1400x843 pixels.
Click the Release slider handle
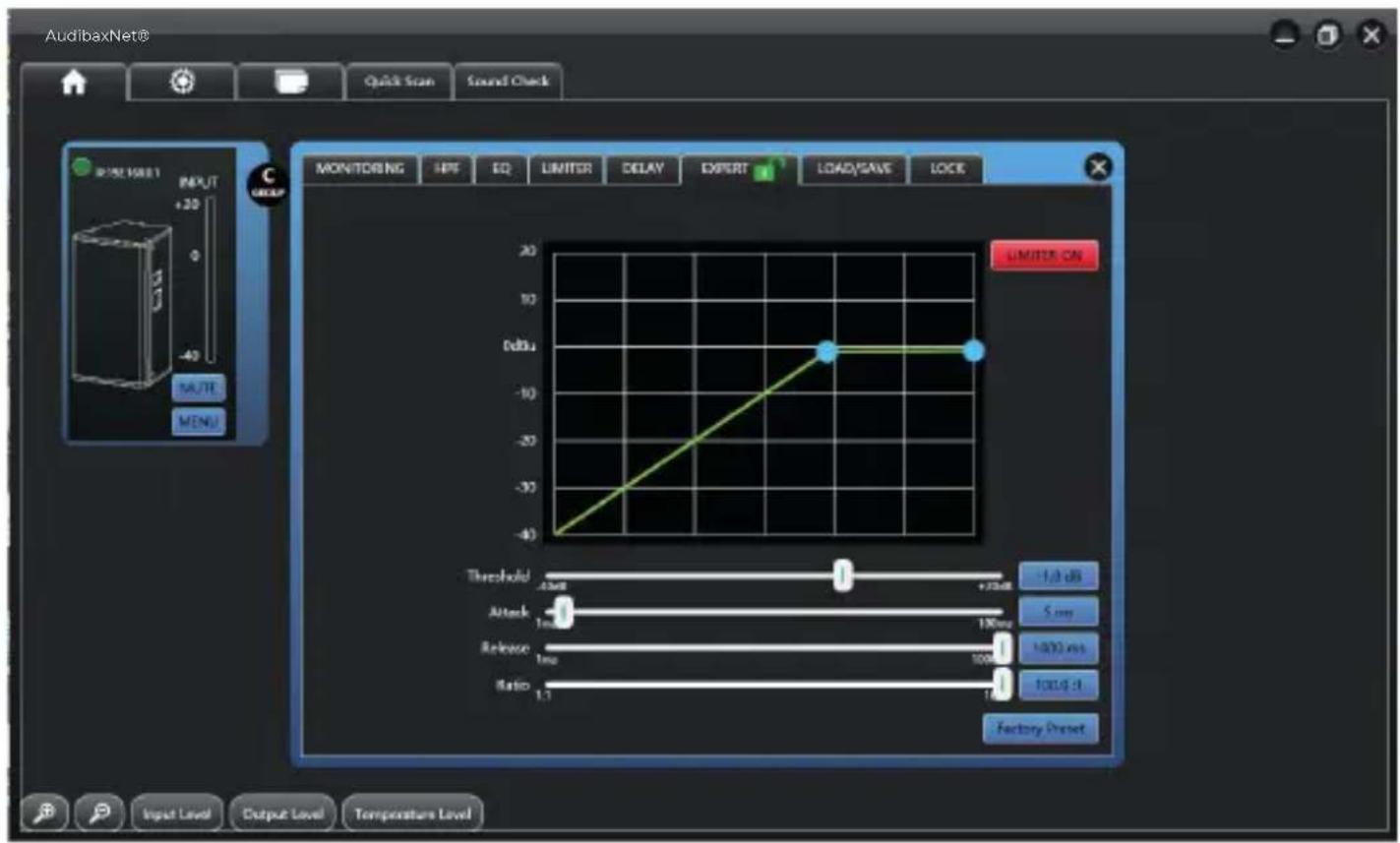[x=1003, y=648]
